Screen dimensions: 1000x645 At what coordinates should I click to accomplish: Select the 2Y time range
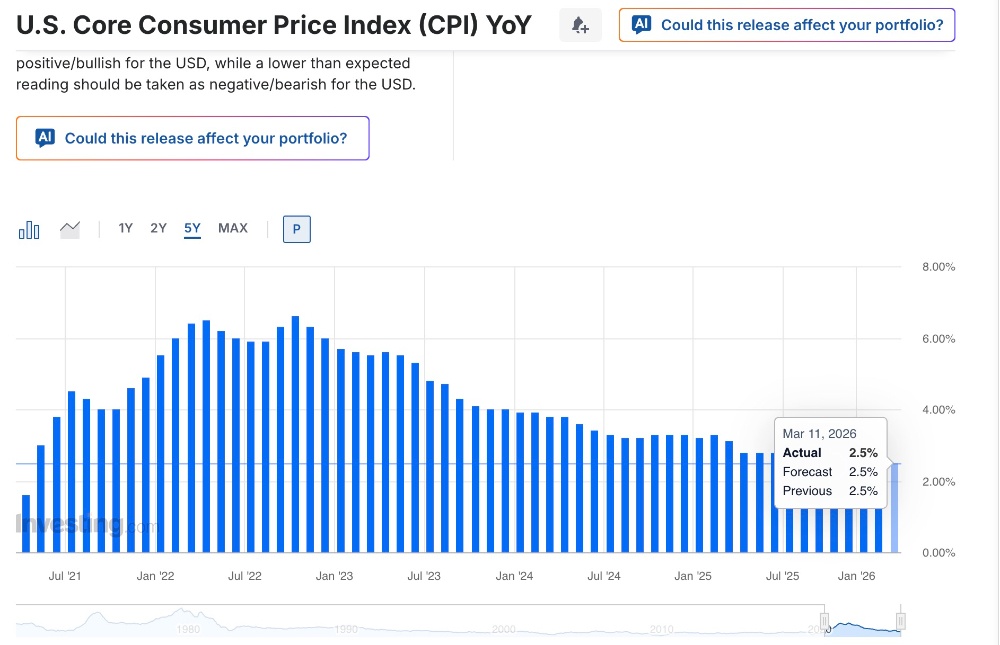pyautogui.click(x=158, y=228)
